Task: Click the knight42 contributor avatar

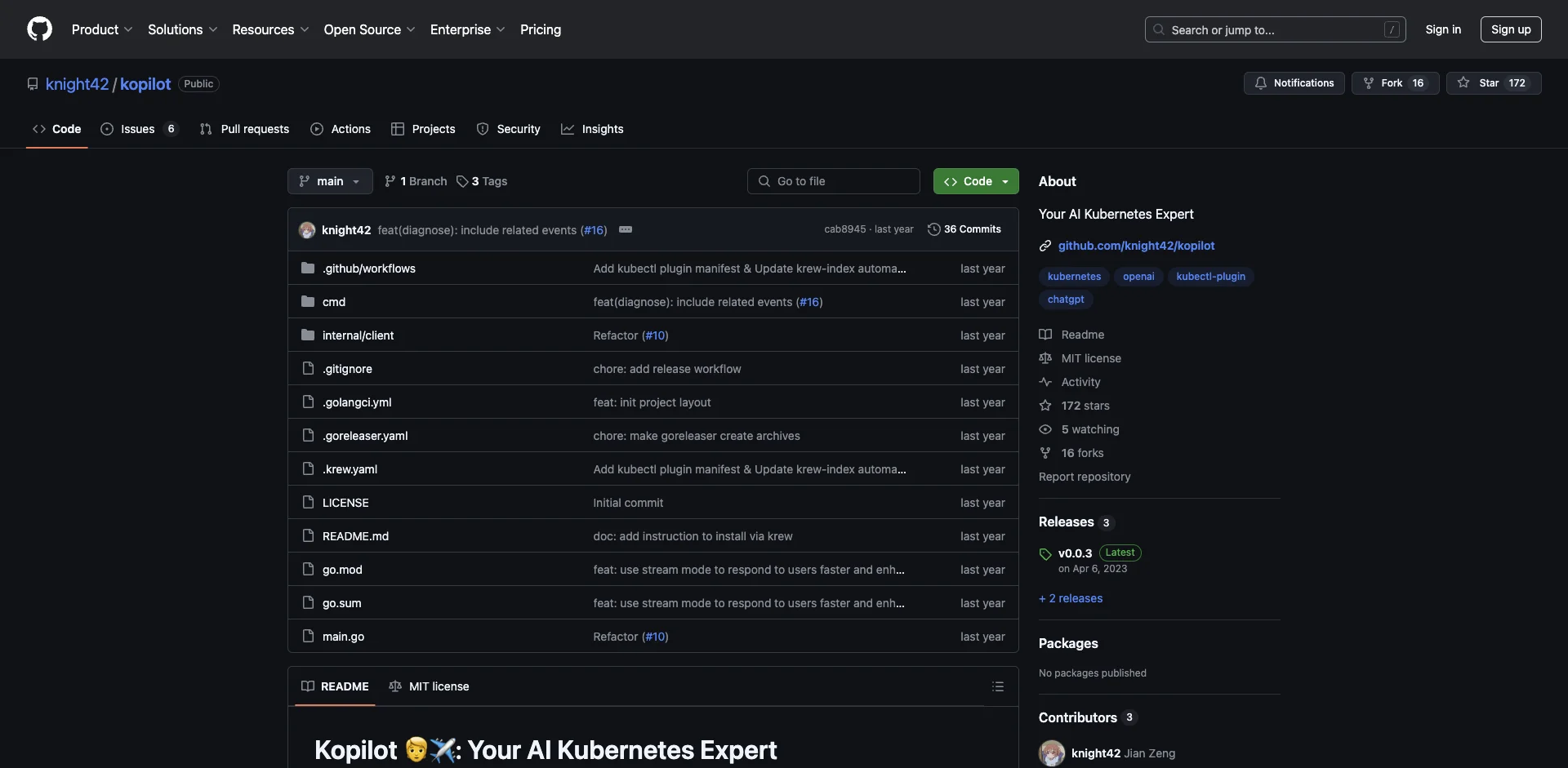Action: coord(1052,753)
